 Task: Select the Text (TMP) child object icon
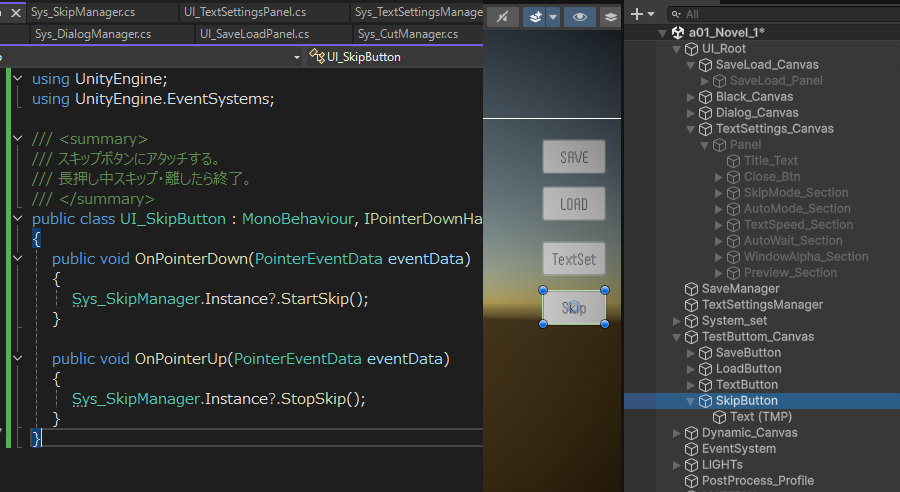[x=719, y=417]
